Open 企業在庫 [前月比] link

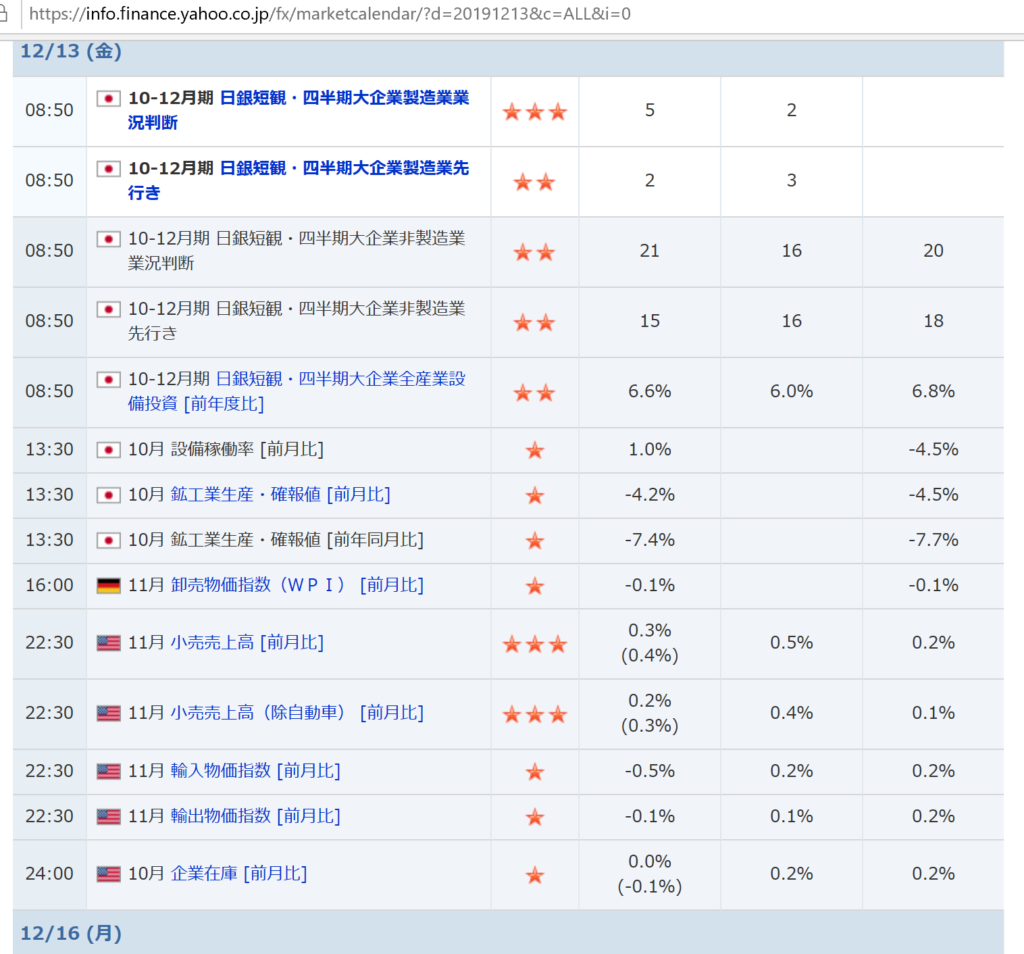239,873
